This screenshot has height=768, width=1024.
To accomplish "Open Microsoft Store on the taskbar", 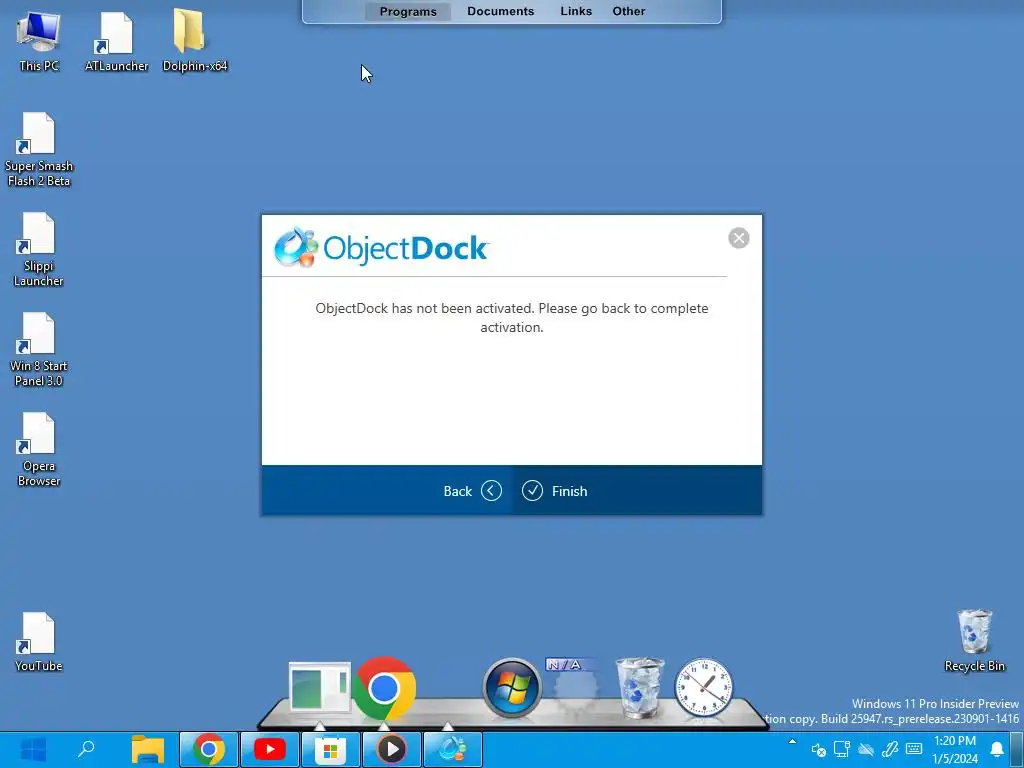I will (x=330, y=749).
